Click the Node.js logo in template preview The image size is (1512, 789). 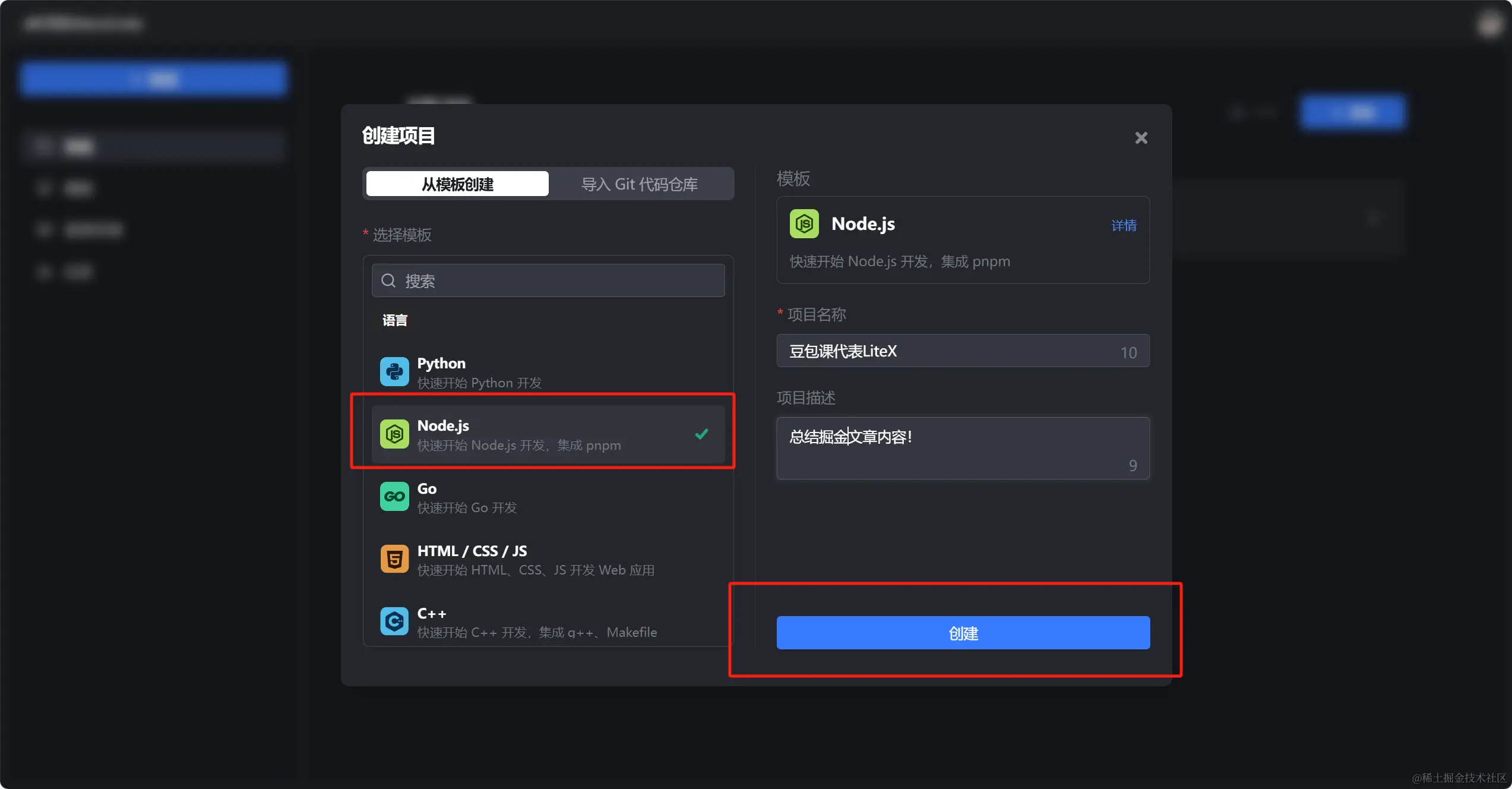tap(804, 224)
